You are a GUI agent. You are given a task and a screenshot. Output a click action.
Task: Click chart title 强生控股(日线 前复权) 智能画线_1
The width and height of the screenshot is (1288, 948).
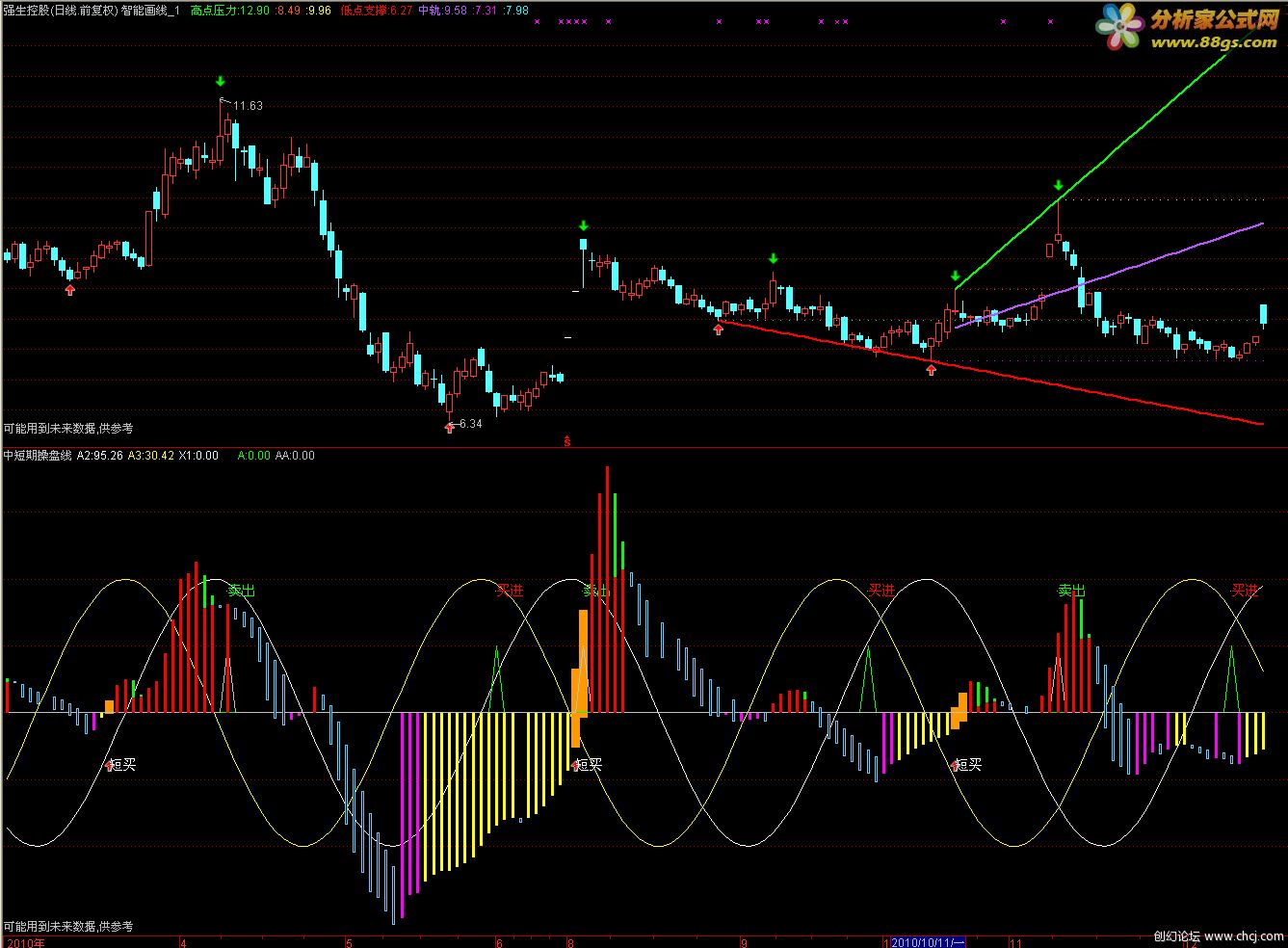(92, 11)
